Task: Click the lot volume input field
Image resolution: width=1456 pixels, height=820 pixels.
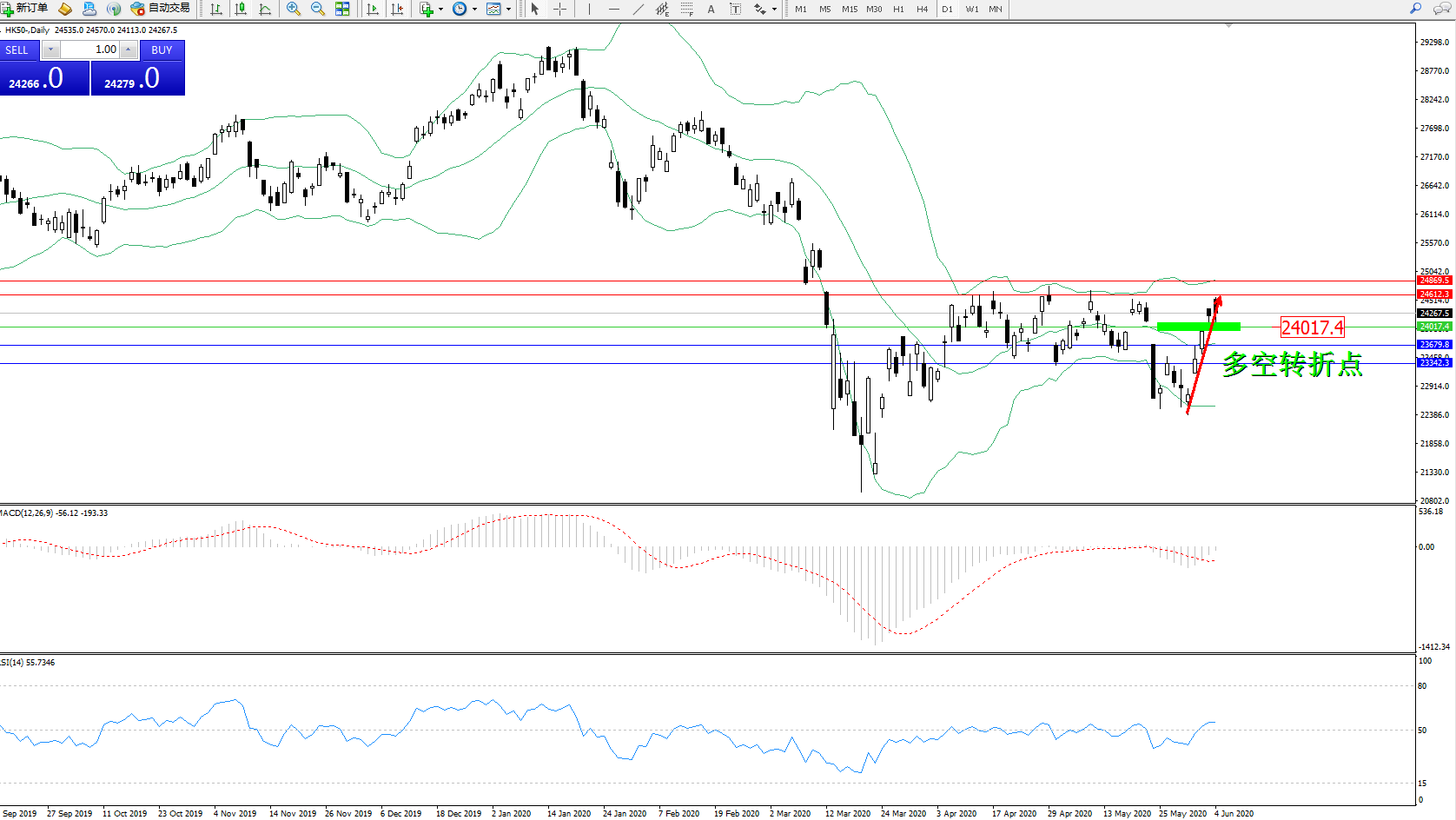Action: click(x=90, y=50)
